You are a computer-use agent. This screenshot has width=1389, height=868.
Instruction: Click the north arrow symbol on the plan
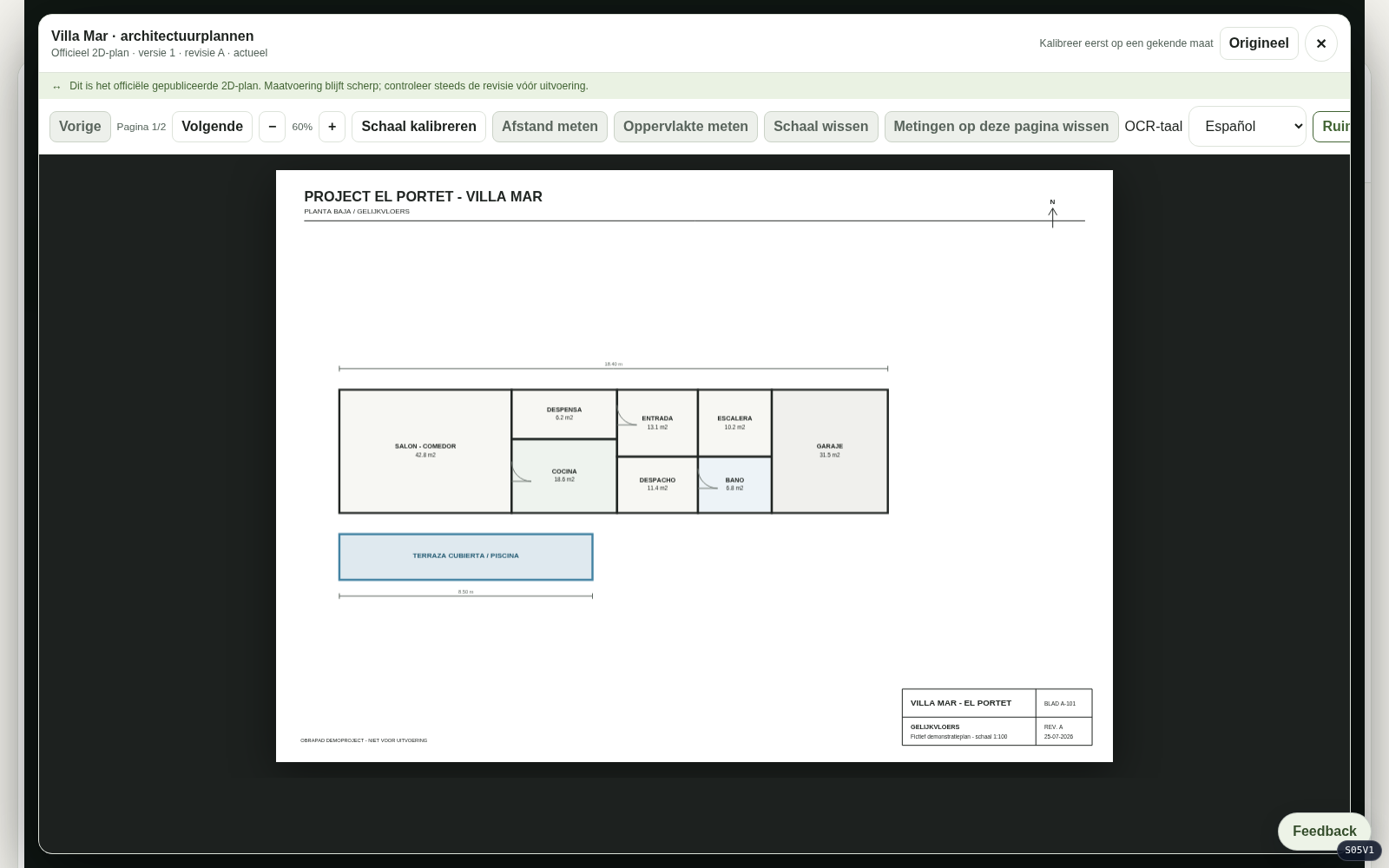pos(1052,214)
